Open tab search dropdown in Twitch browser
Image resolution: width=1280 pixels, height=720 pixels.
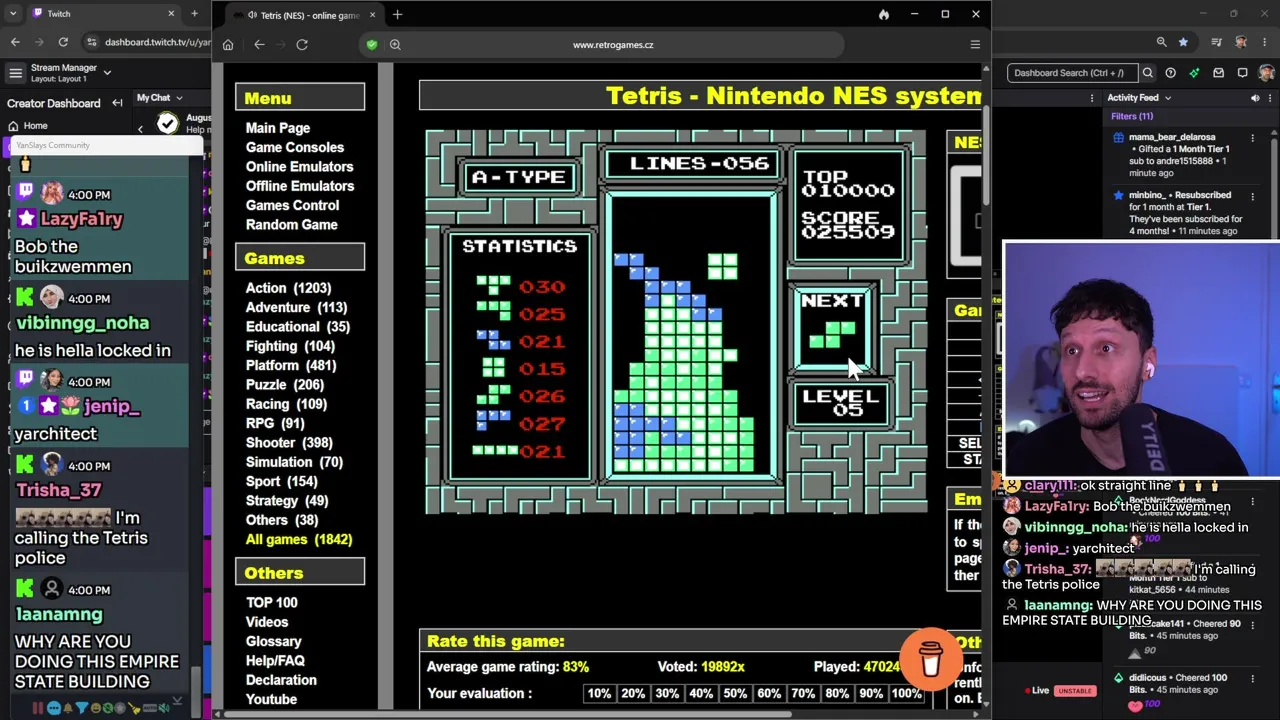[12, 14]
